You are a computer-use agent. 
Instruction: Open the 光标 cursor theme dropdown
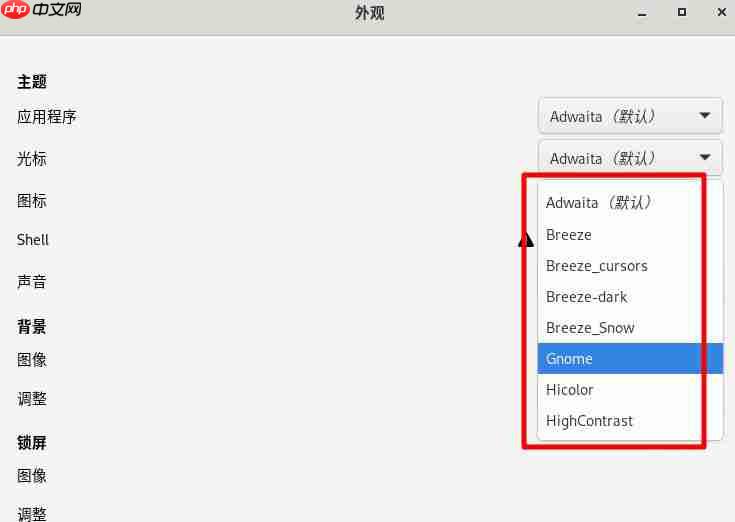coord(630,158)
